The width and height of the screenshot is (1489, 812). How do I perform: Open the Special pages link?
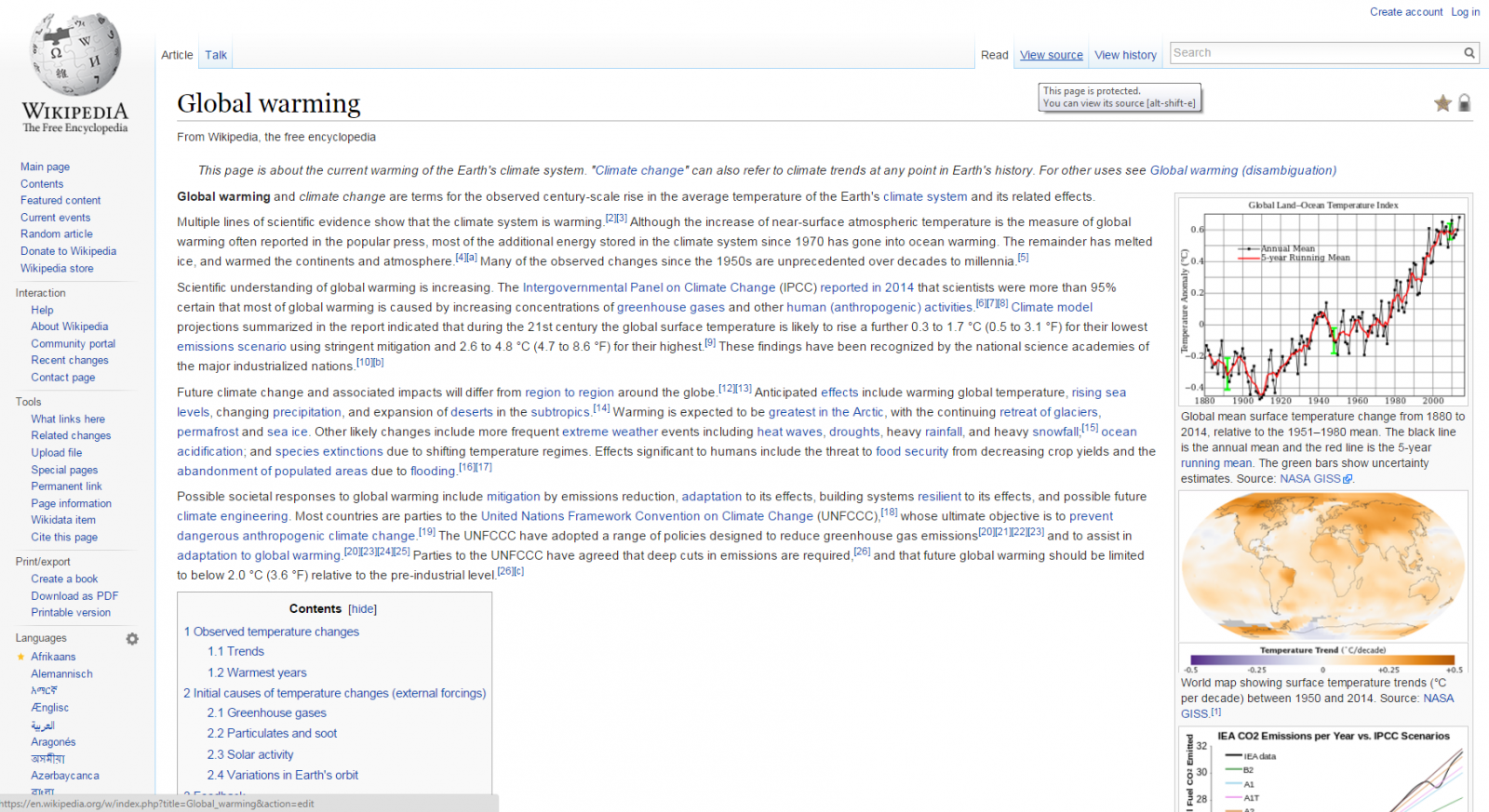64,471
